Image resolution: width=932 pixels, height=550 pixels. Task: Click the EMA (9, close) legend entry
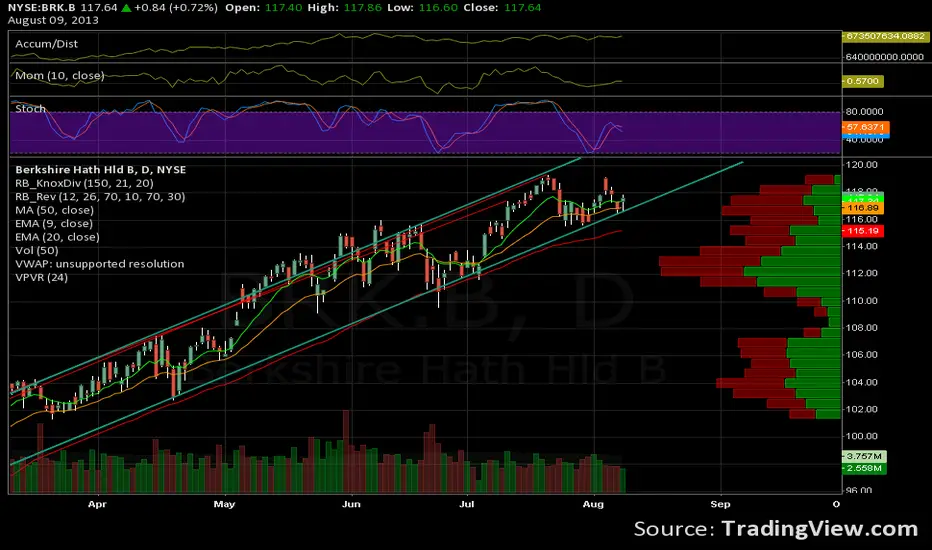[53, 224]
